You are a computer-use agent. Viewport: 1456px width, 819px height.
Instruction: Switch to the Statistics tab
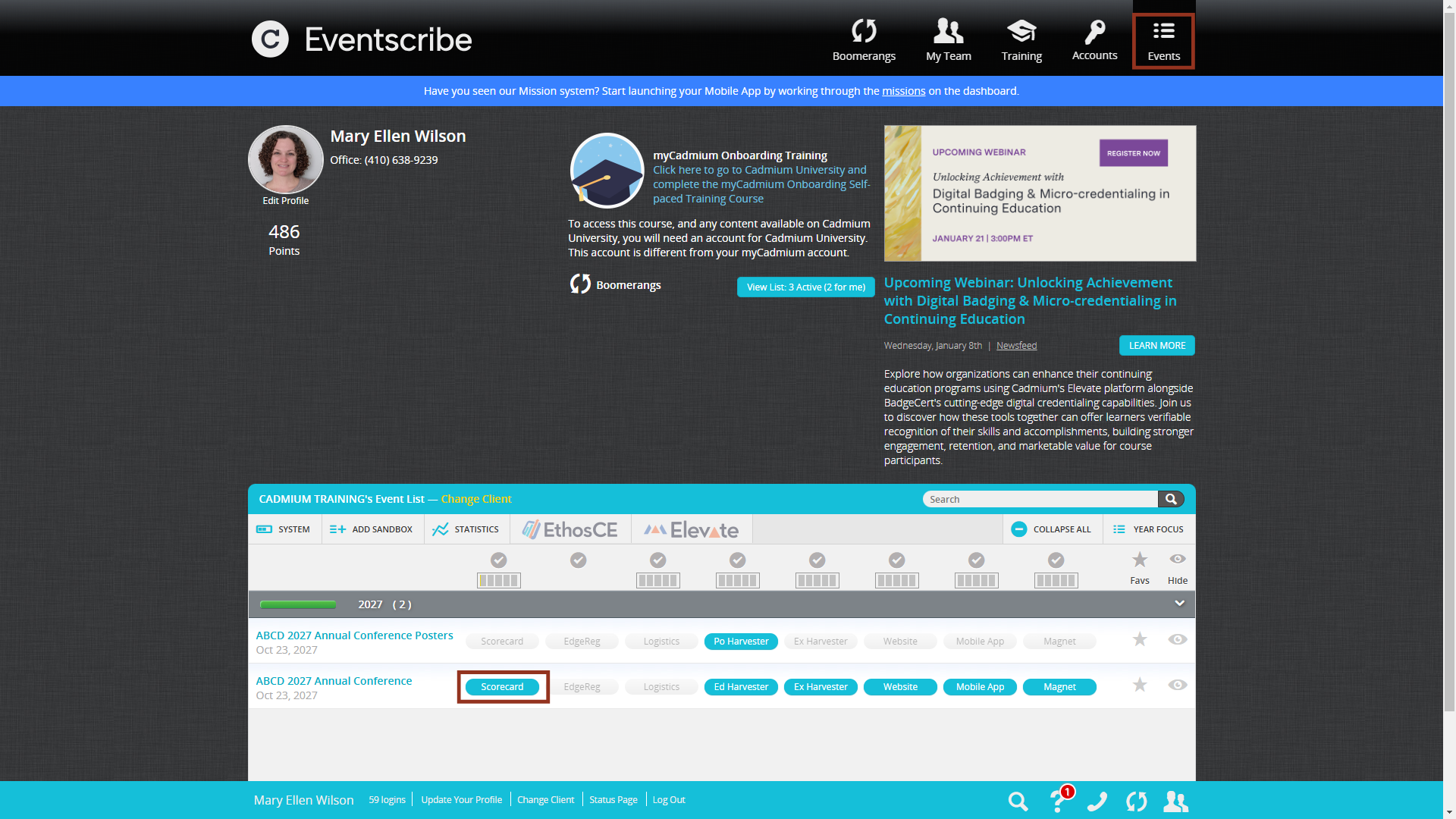[x=466, y=529]
